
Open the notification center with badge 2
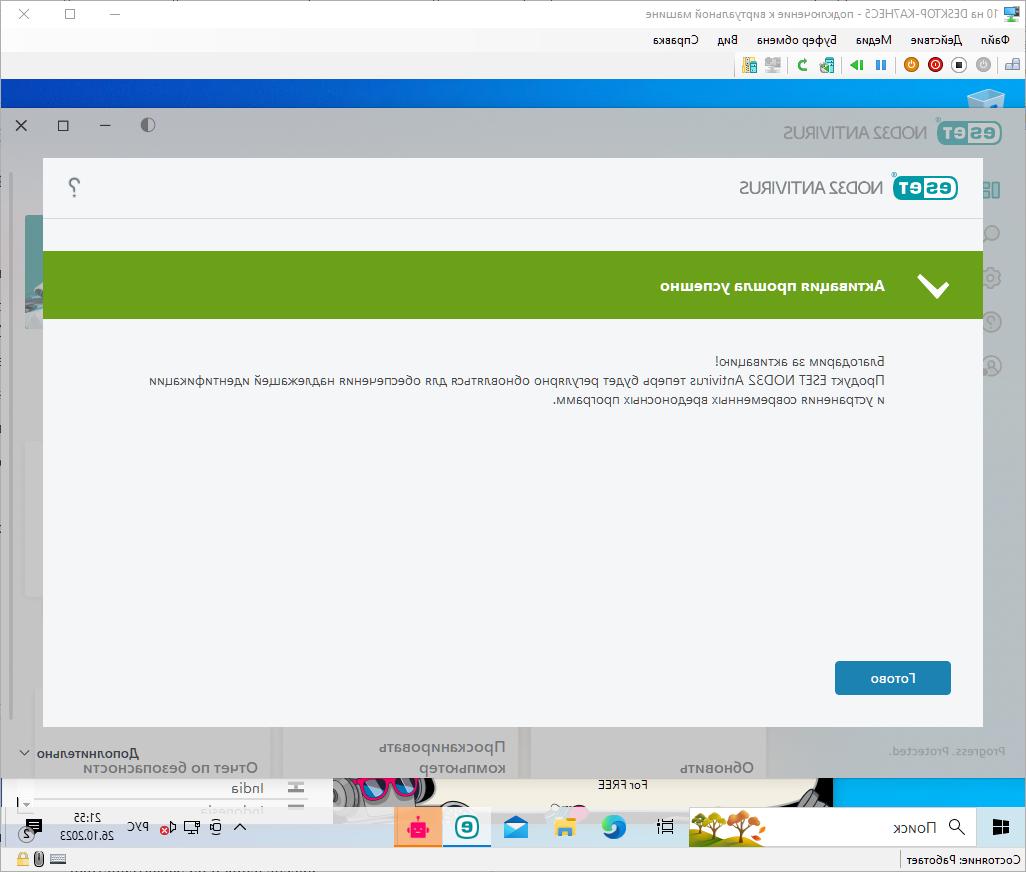coord(29,829)
